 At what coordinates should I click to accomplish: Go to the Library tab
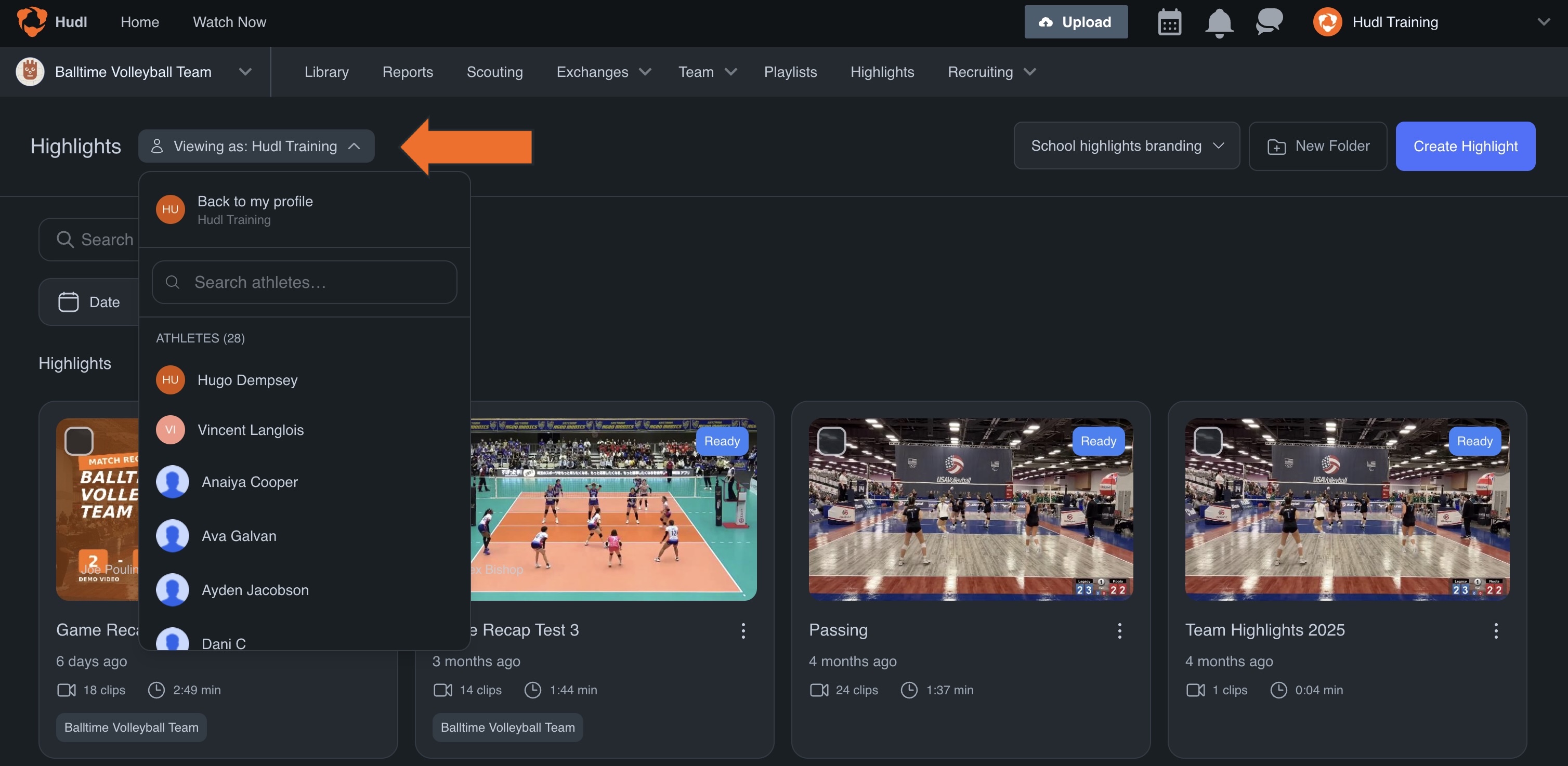point(326,72)
